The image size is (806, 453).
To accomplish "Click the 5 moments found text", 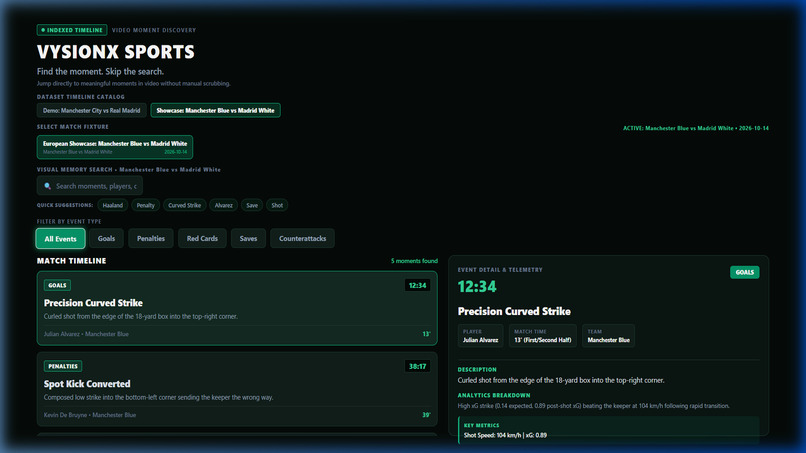I will (414, 261).
